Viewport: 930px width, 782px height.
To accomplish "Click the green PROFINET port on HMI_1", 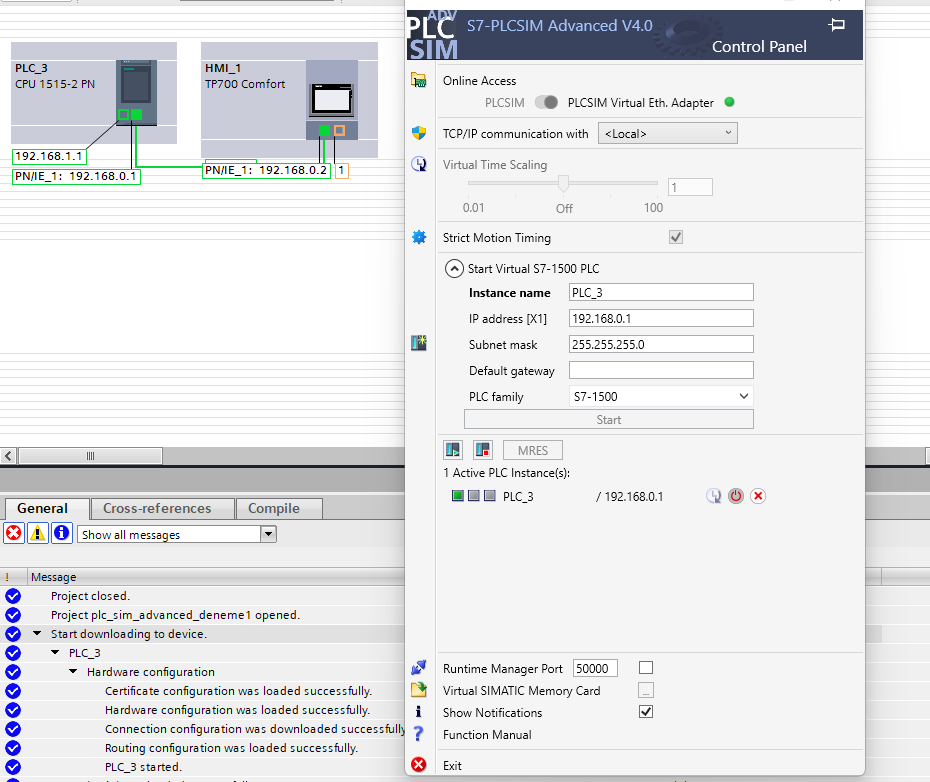I will click(x=324, y=131).
